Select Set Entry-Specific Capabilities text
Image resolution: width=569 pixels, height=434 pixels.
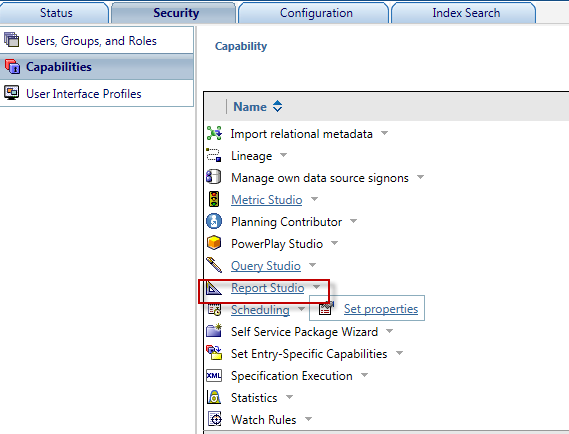pyautogui.click(x=309, y=354)
